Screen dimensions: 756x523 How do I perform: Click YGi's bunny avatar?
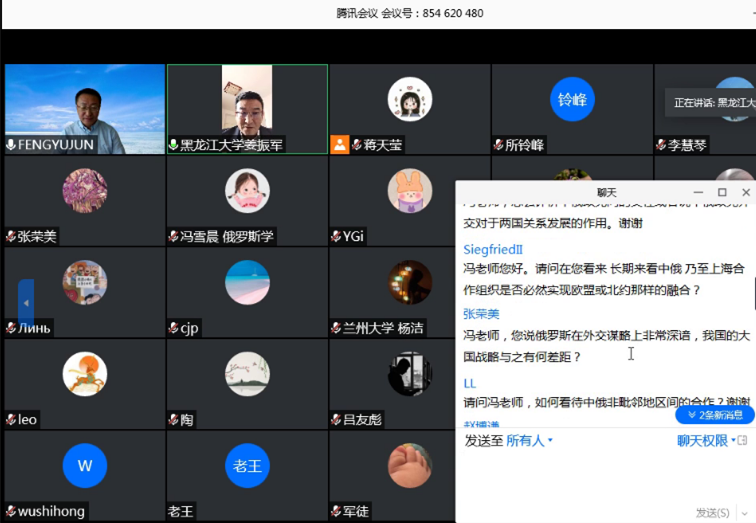pyautogui.click(x=410, y=190)
